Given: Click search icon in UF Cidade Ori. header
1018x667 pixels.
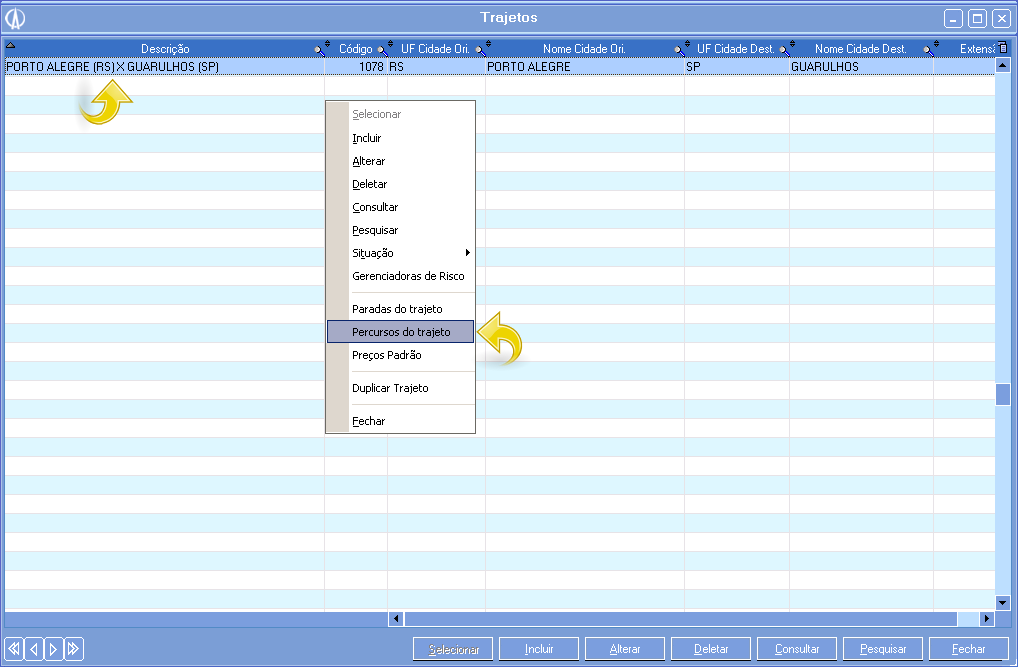Looking at the screenshot, I should (480, 49).
